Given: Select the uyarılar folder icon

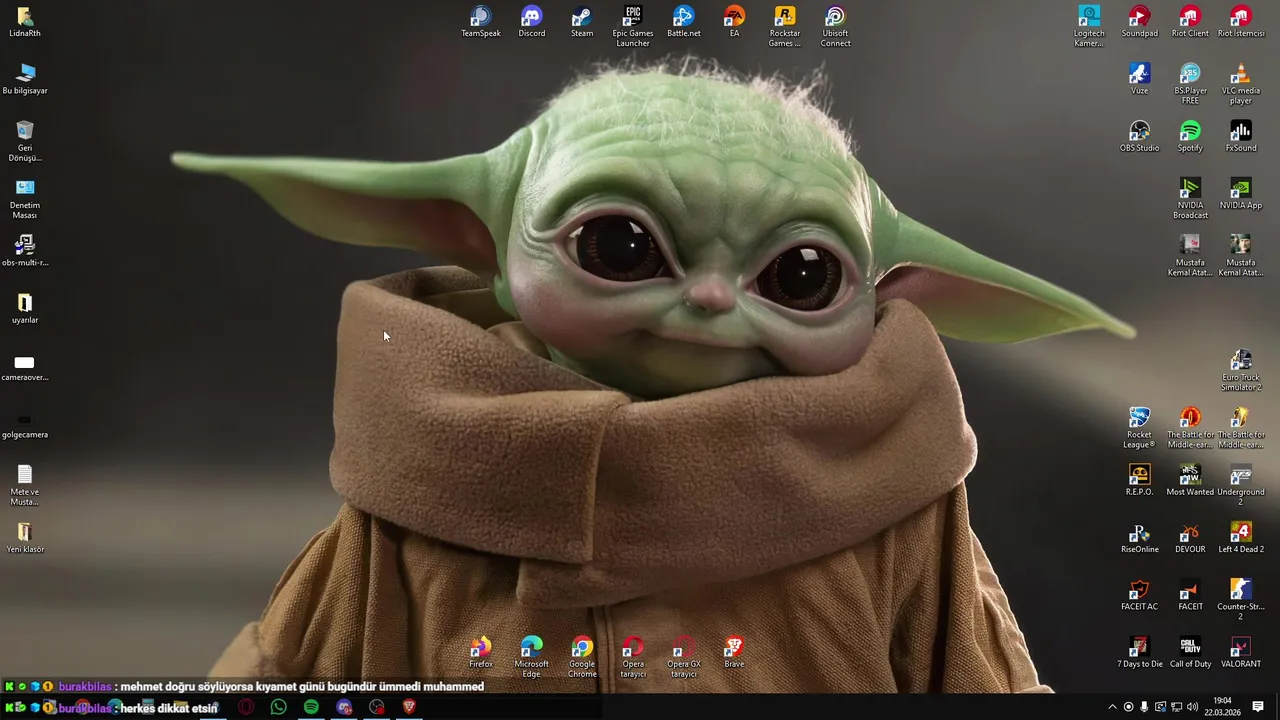Looking at the screenshot, I should pyautogui.click(x=25, y=309).
